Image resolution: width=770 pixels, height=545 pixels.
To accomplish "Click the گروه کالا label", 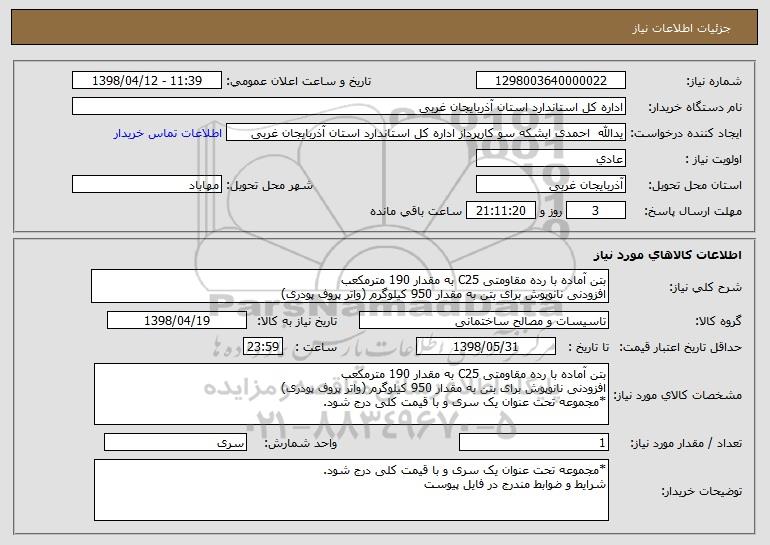I will point(718,322).
